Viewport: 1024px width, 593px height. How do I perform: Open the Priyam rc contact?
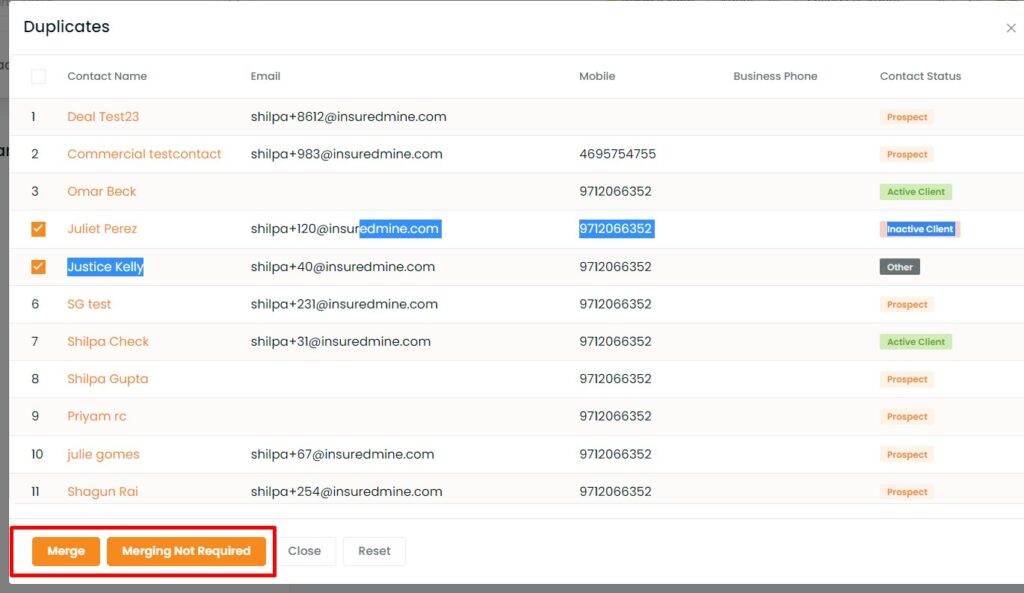pyautogui.click(x=97, y=416)
